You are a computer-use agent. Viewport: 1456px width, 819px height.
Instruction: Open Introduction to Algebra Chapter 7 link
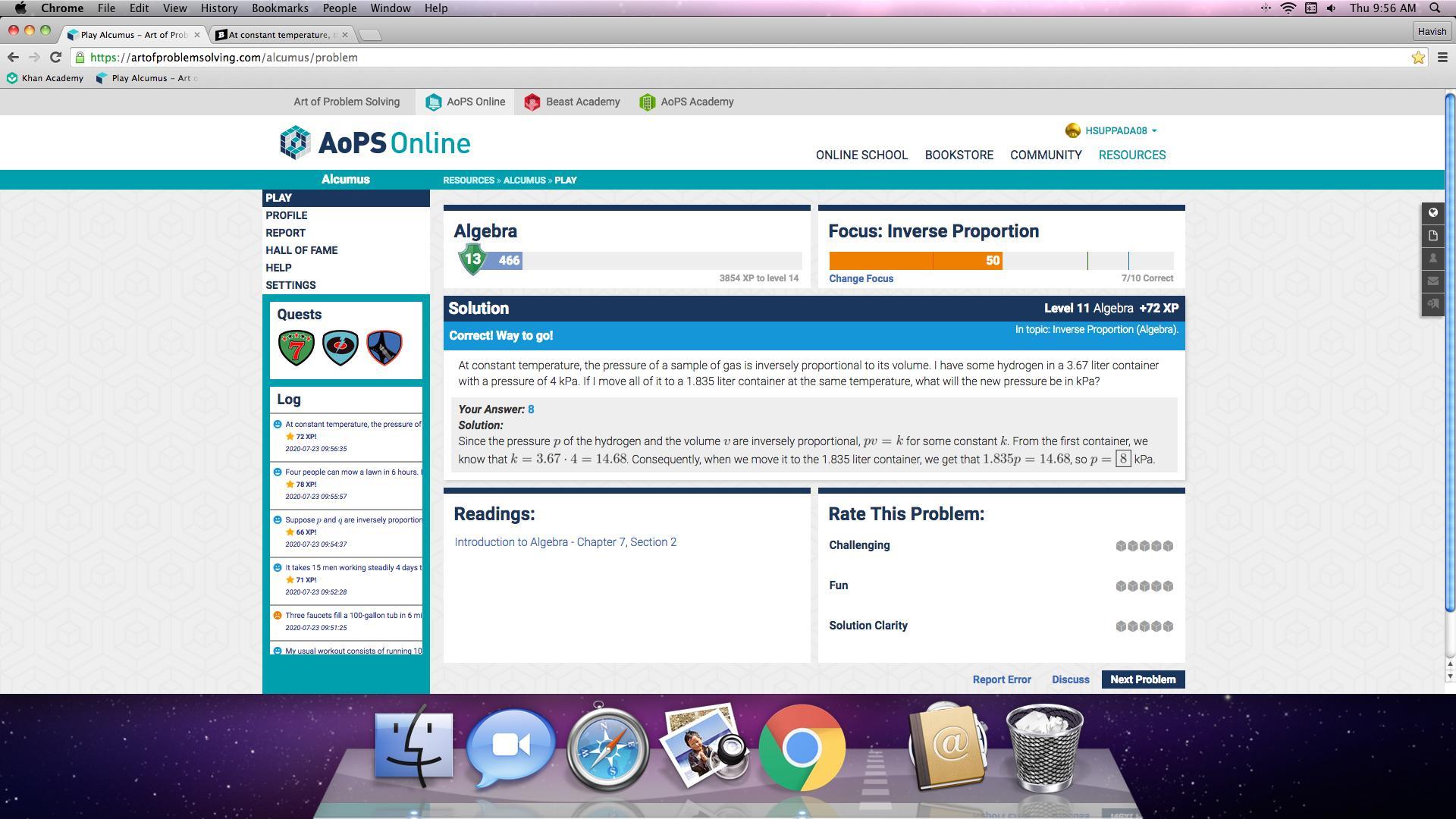[x=565, y=542]
